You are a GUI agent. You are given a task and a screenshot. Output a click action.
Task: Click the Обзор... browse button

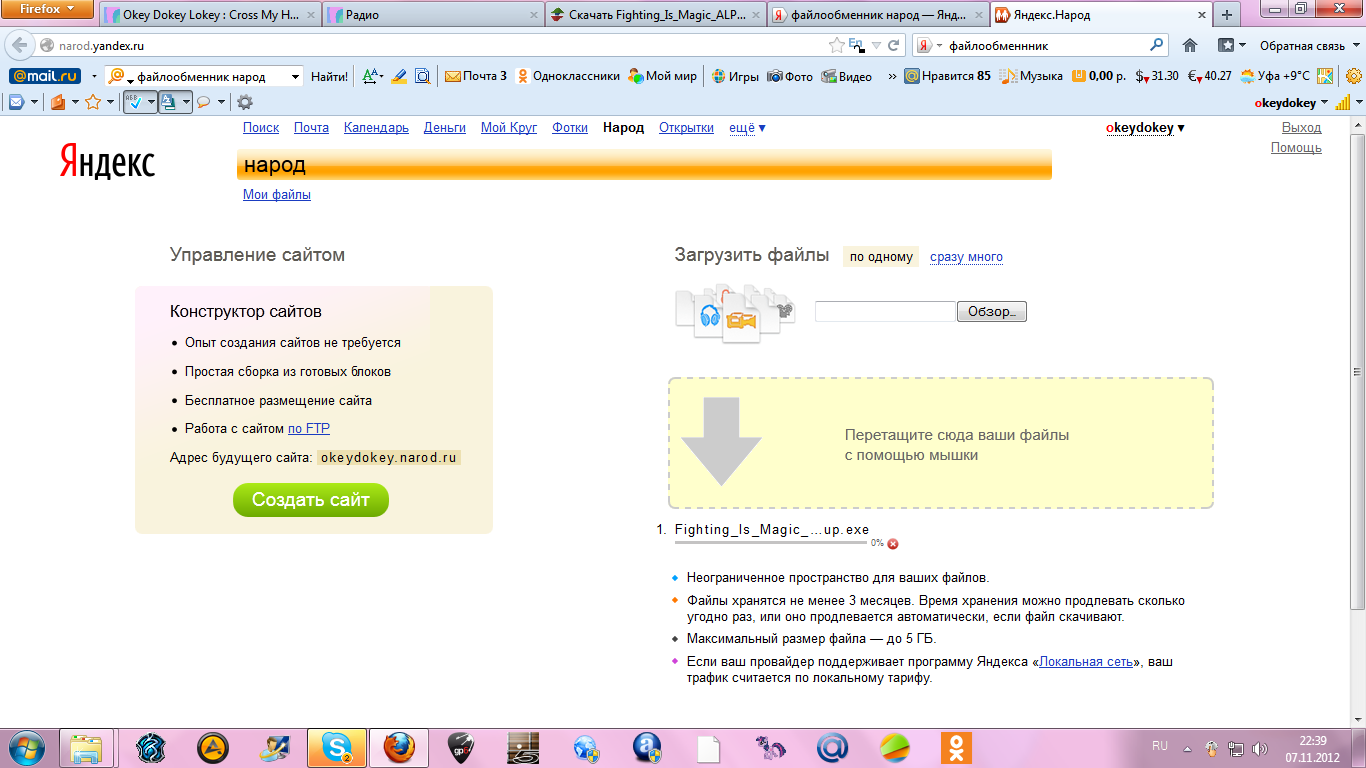pos(992,312)
